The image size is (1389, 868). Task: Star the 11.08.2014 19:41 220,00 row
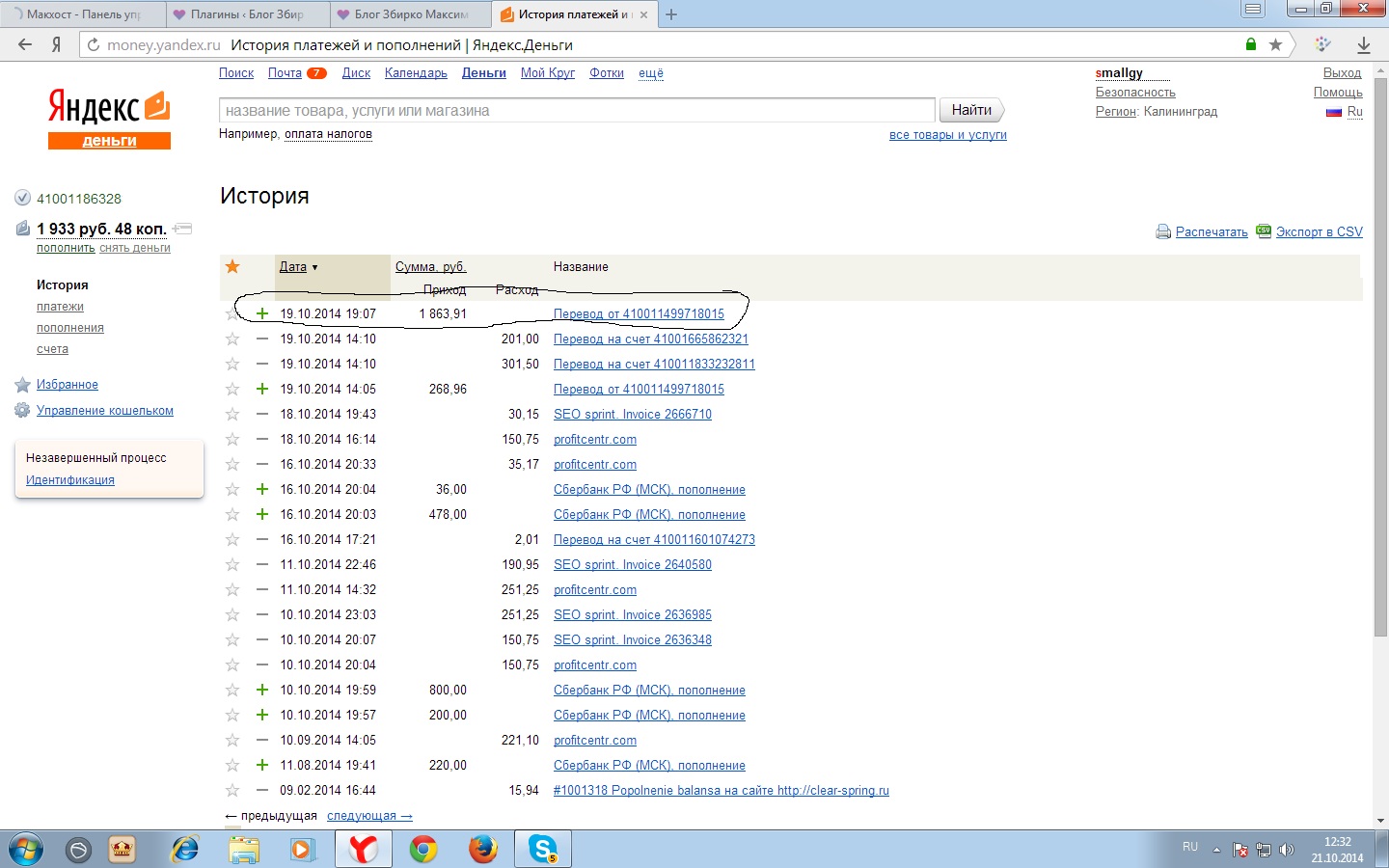(232, 766)
